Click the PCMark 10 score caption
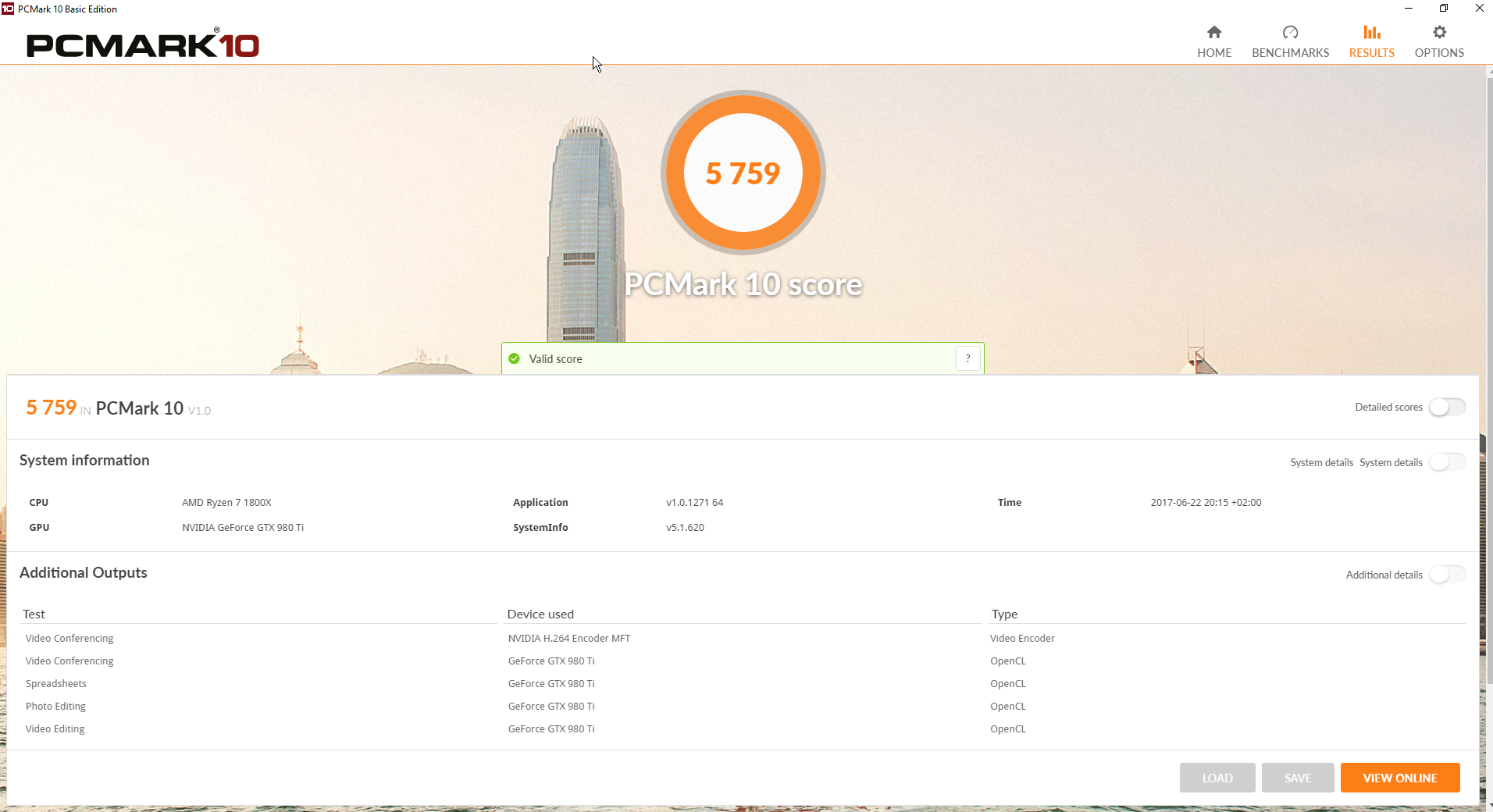The height and width of the screenshot is (812, 1493). point(743,284)
